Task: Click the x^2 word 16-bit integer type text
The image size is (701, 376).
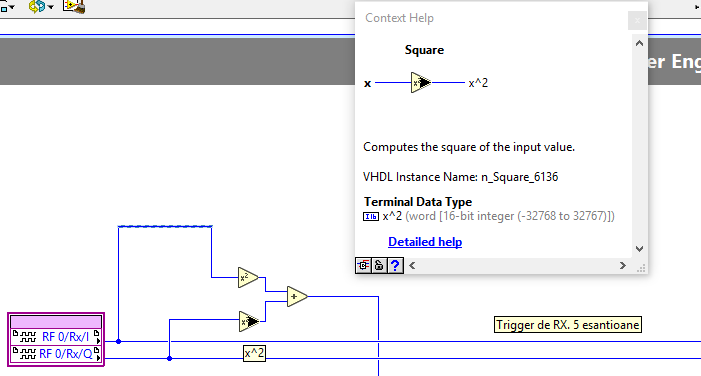Action: (498, 216)
